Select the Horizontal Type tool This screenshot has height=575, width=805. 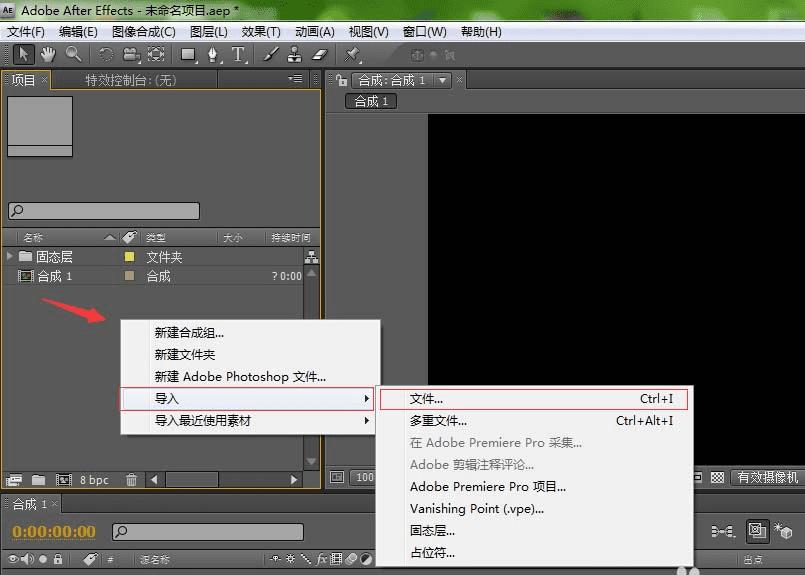pos(238,54)
